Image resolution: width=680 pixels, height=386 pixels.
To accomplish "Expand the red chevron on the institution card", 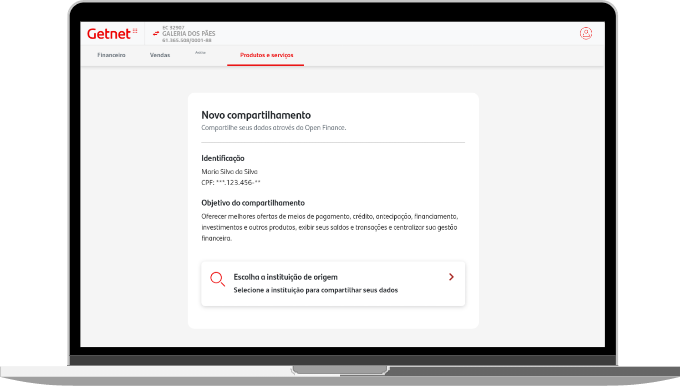I will click(x=451, y=277).
